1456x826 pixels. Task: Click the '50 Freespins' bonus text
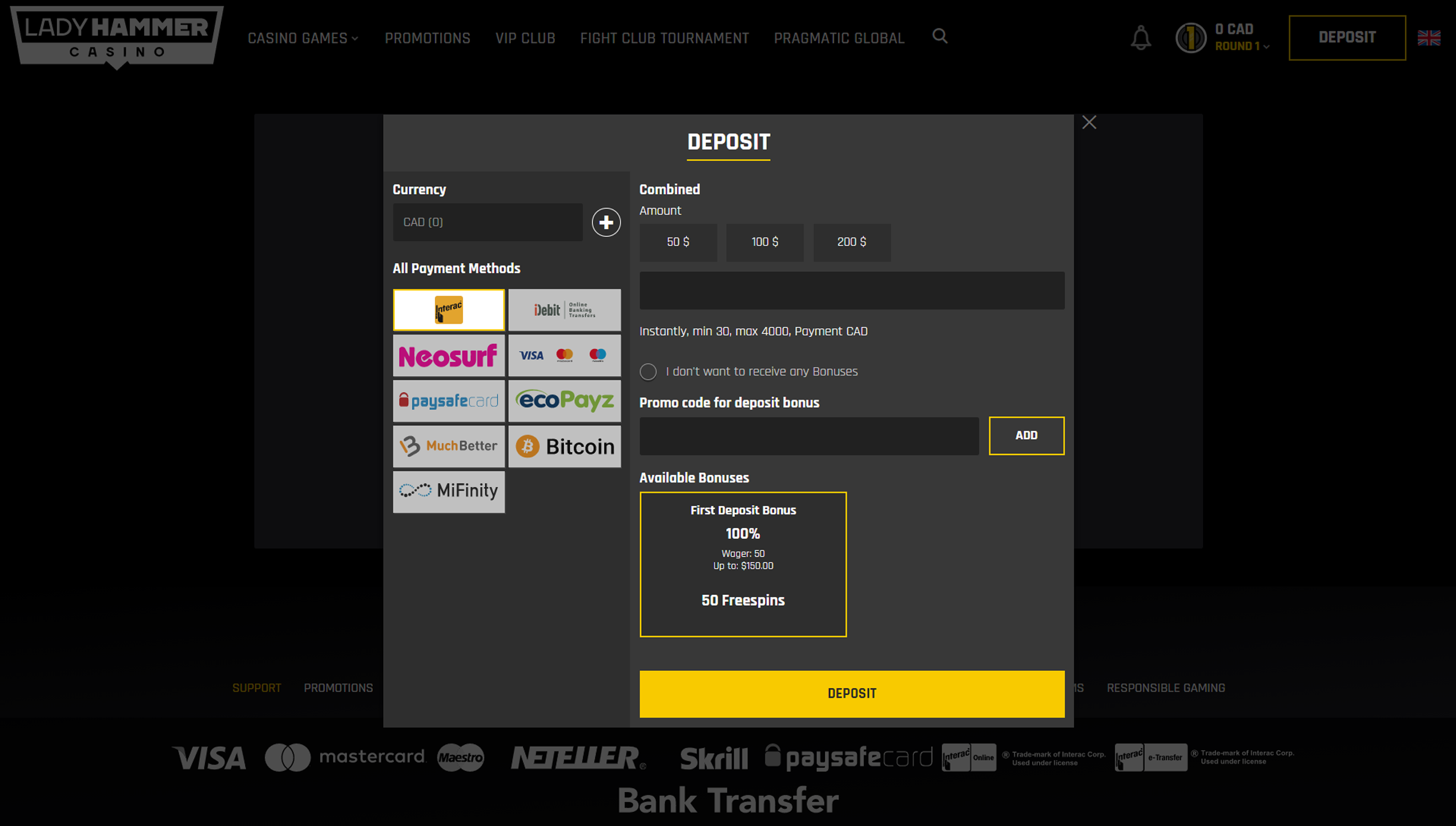coord(743,601)
